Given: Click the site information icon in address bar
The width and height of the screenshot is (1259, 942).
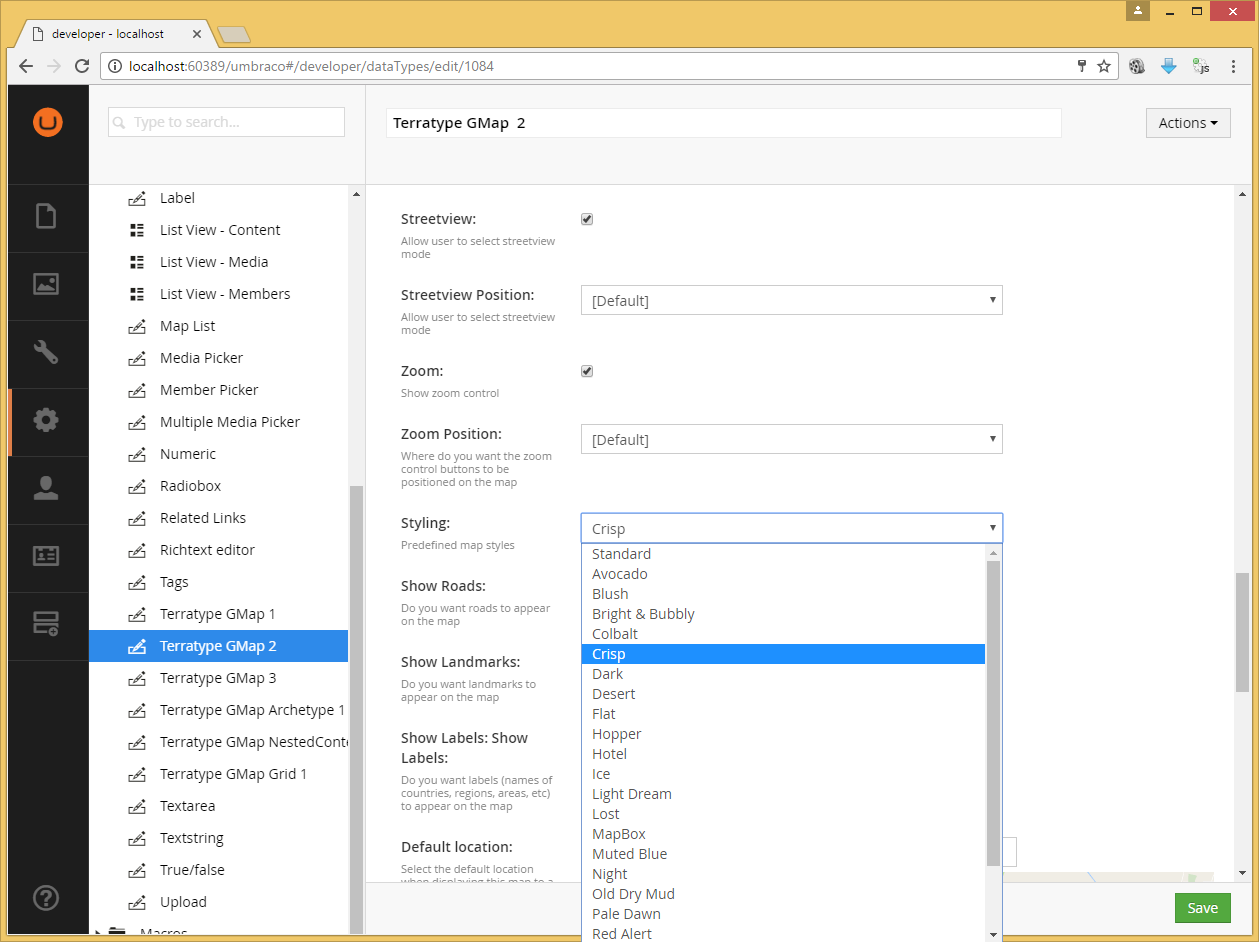Looking at the screenshot, I should coord(115,67).
